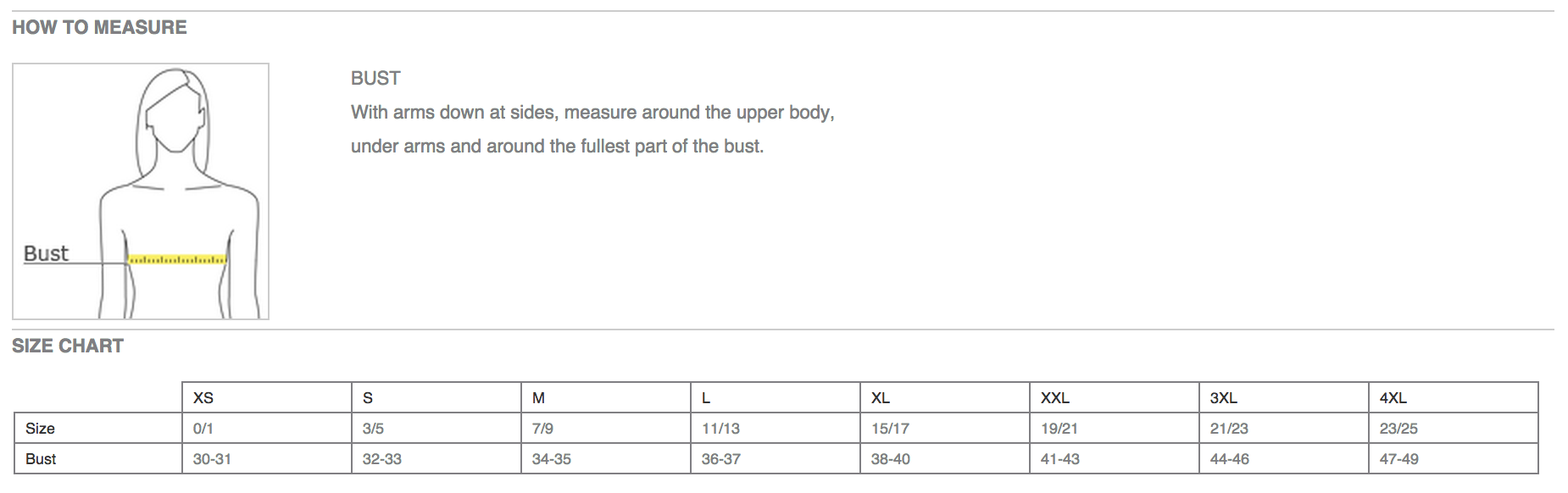Image resolution: width=1568 pixels, height=493 pixels.
Task: Click the HOW TO MEASURE heading
Action: tap(99, 27)
